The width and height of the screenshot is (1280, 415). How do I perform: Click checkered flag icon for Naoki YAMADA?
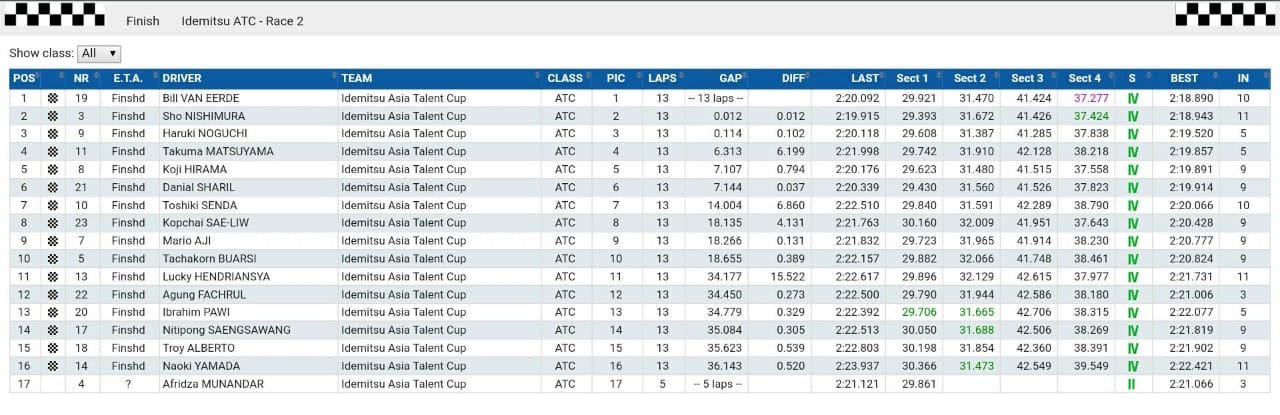[x=53, y=366]
